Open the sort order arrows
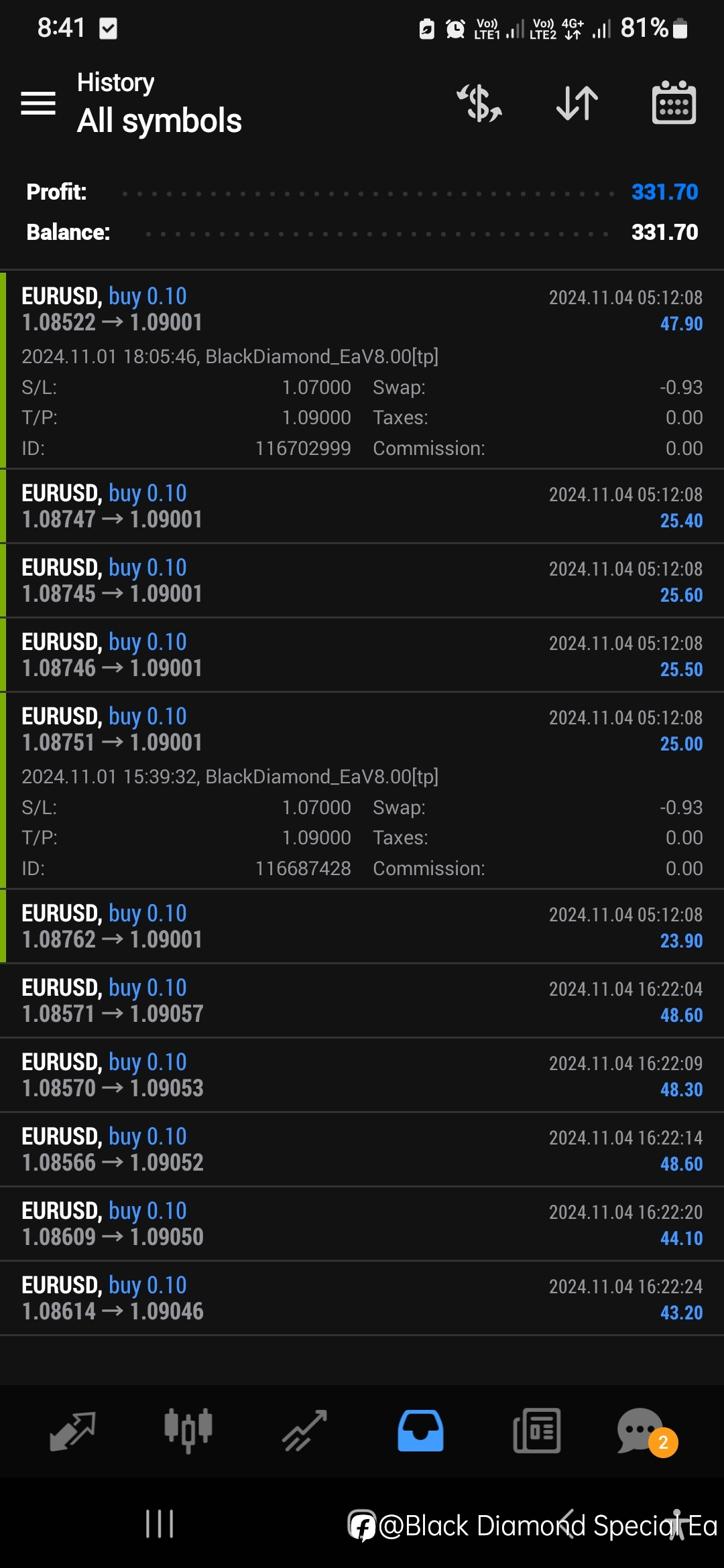This screenshot has height=1568, width=724. pyautogui.click(x=577, y=103)
